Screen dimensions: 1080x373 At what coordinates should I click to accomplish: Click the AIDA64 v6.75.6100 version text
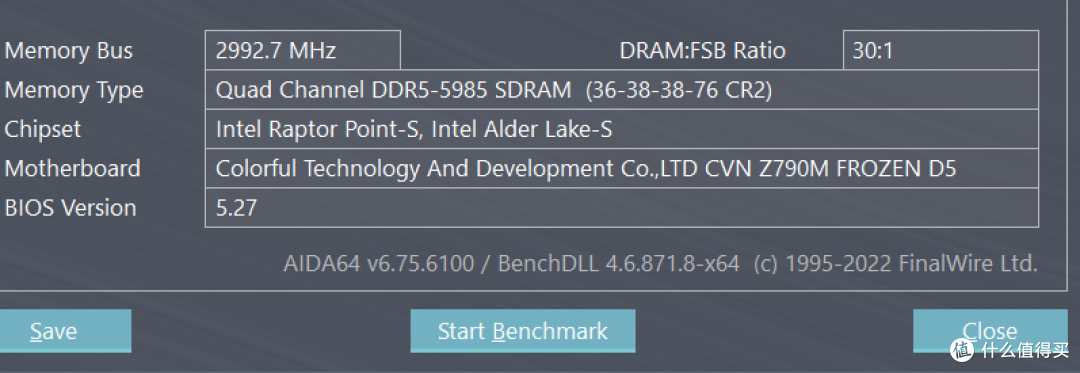[379, 264]
